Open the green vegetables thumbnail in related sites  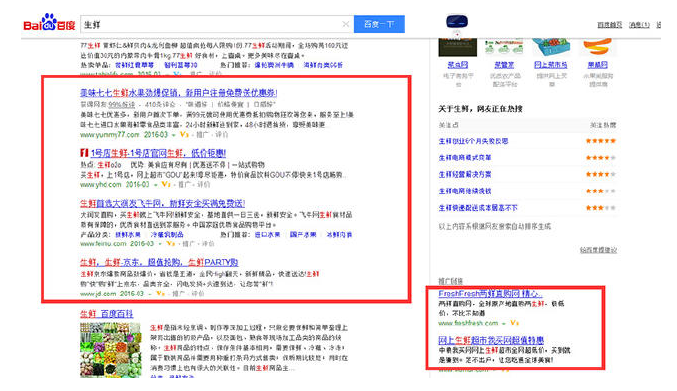(504, 47)
